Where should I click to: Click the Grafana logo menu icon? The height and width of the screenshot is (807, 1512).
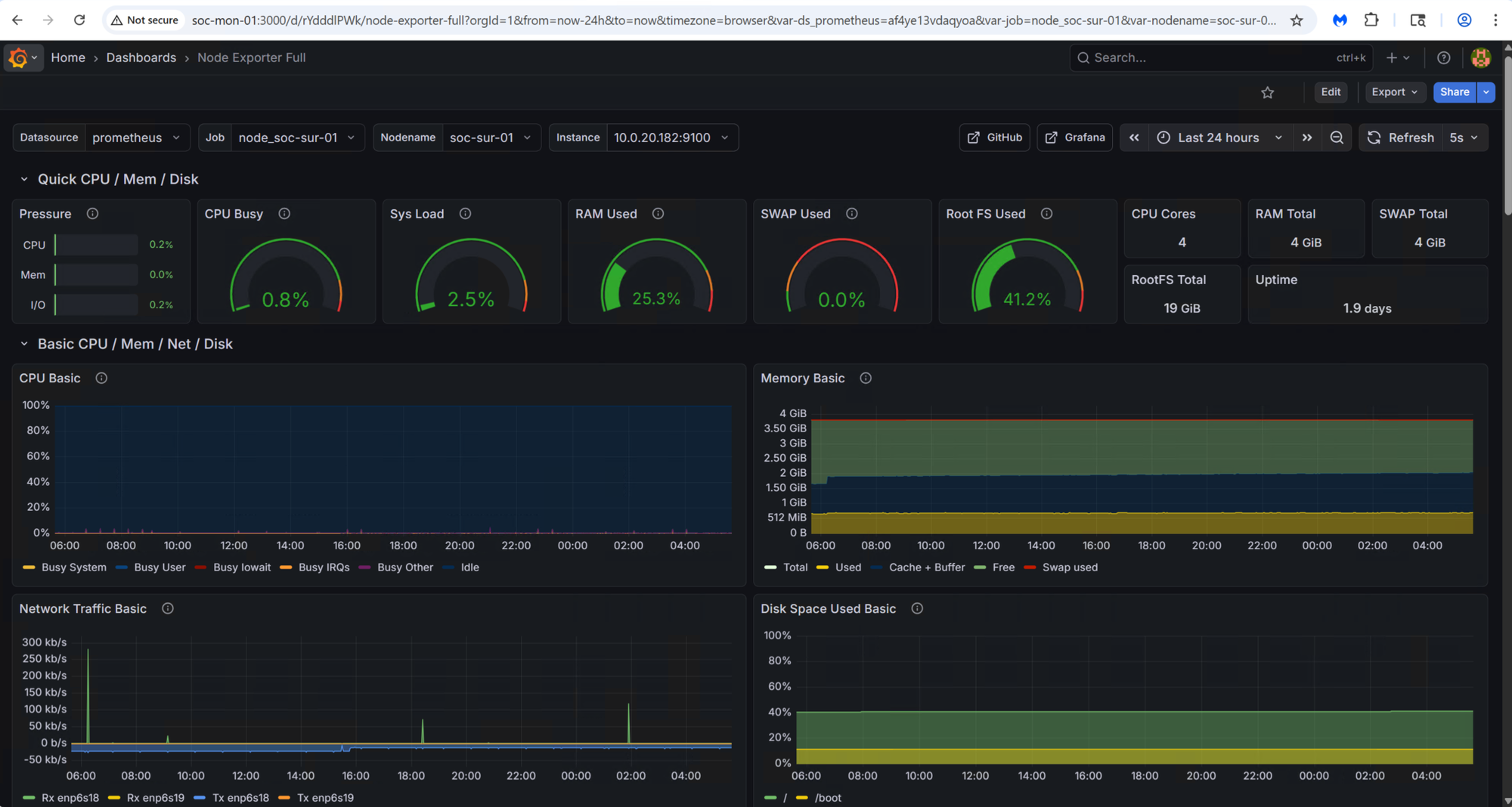point(18,57)
